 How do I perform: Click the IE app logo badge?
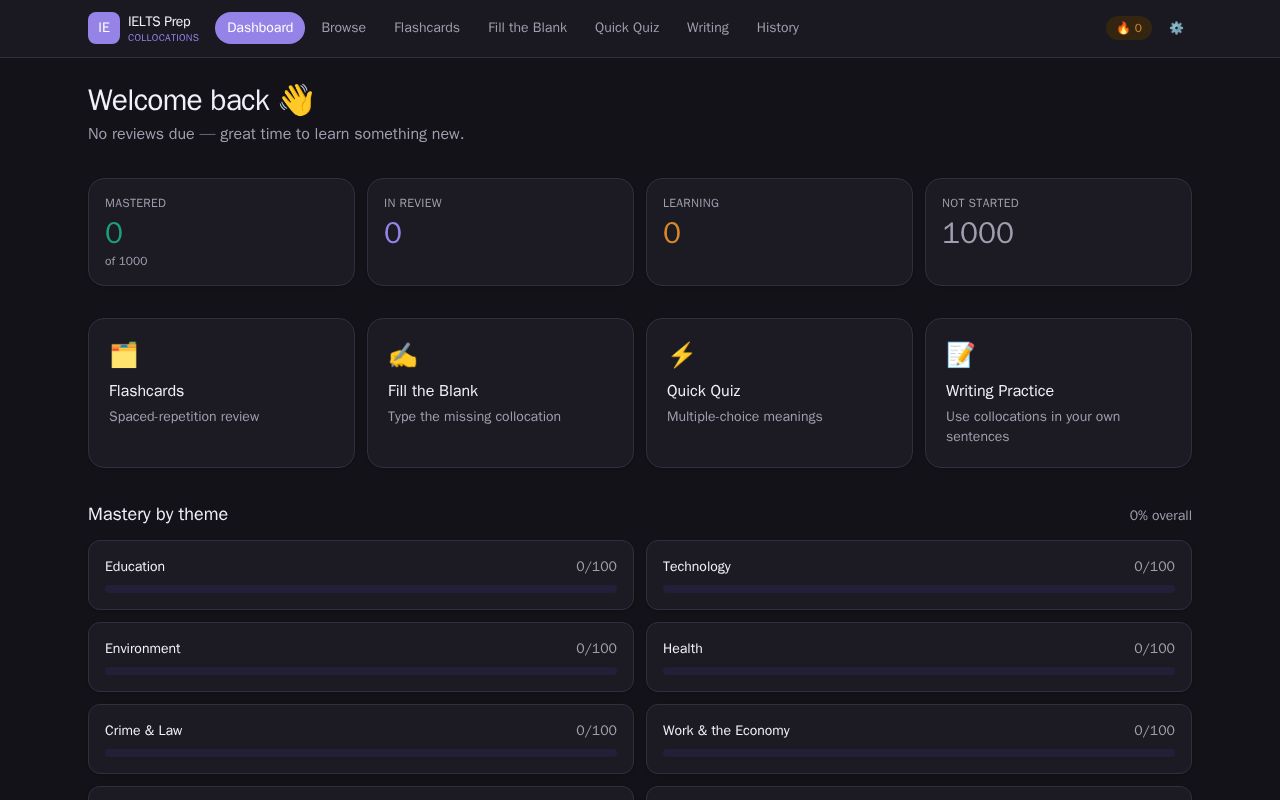pos(104,28)
